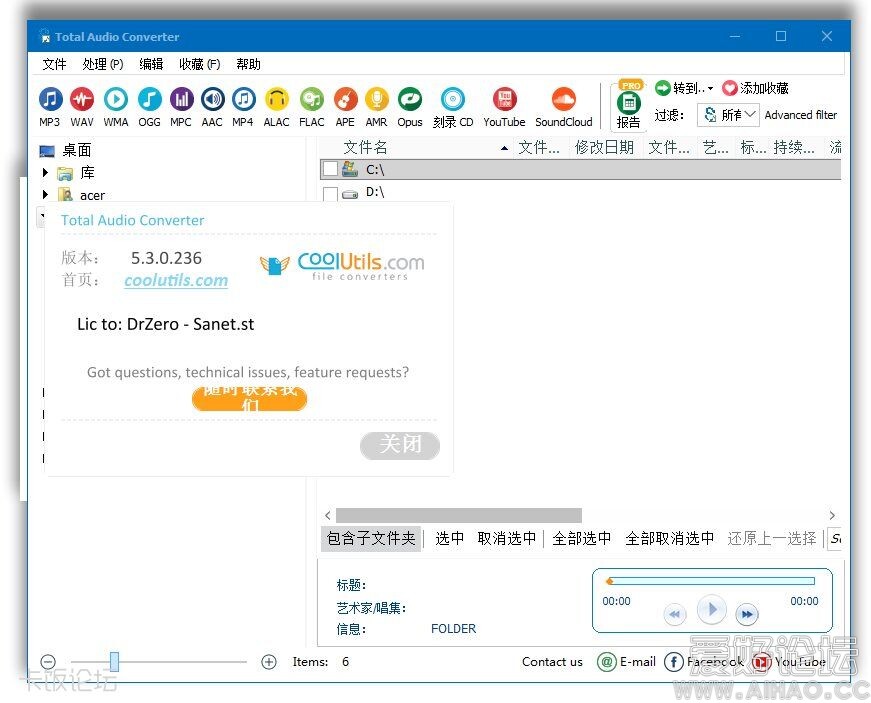Expand the acer tree node
The image size is (871, 703).
pos(46,194)
